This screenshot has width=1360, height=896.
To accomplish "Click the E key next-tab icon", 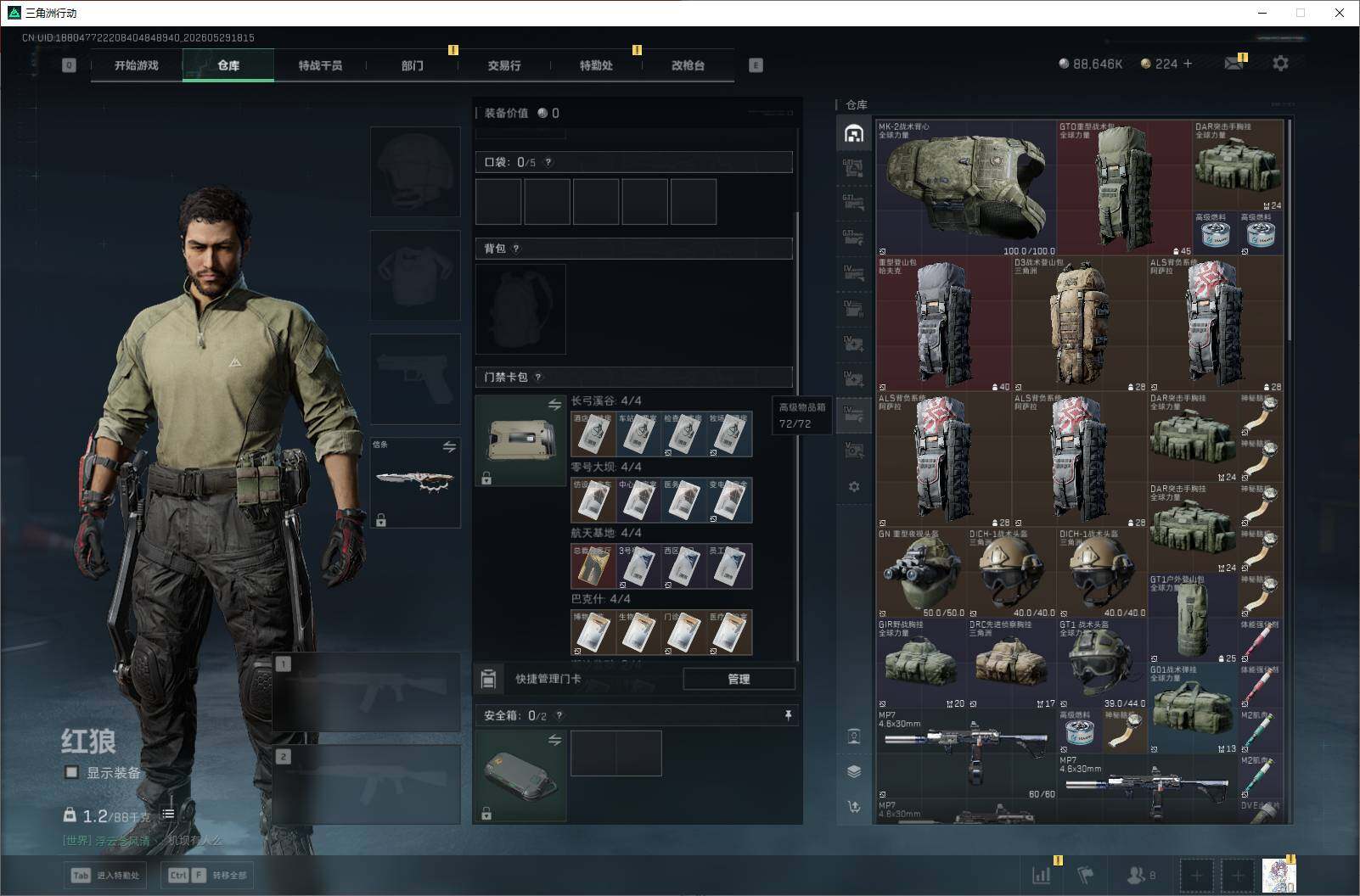I will click(756, 64).
